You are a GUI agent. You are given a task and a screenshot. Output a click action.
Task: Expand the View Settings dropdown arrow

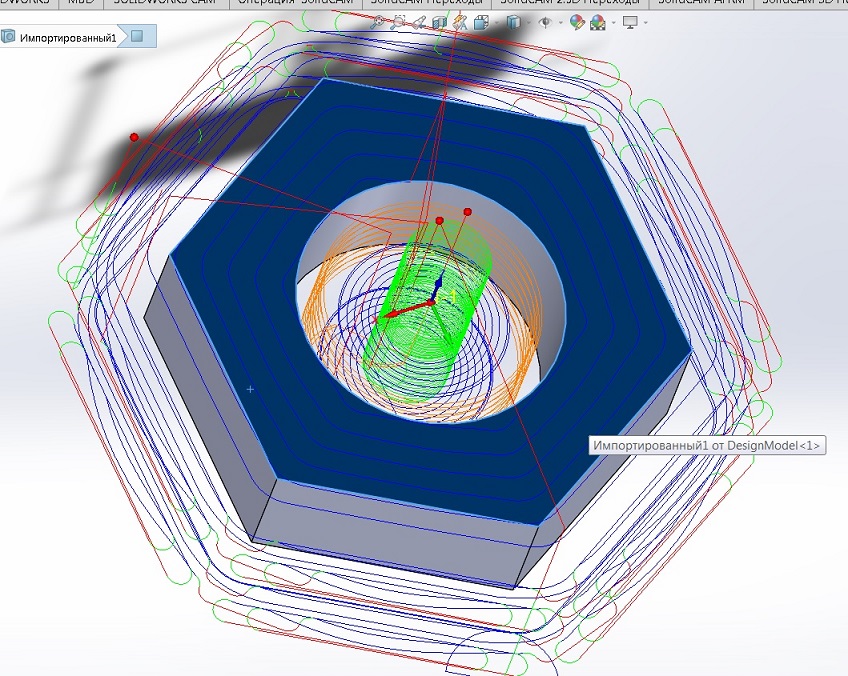point(646,23)
